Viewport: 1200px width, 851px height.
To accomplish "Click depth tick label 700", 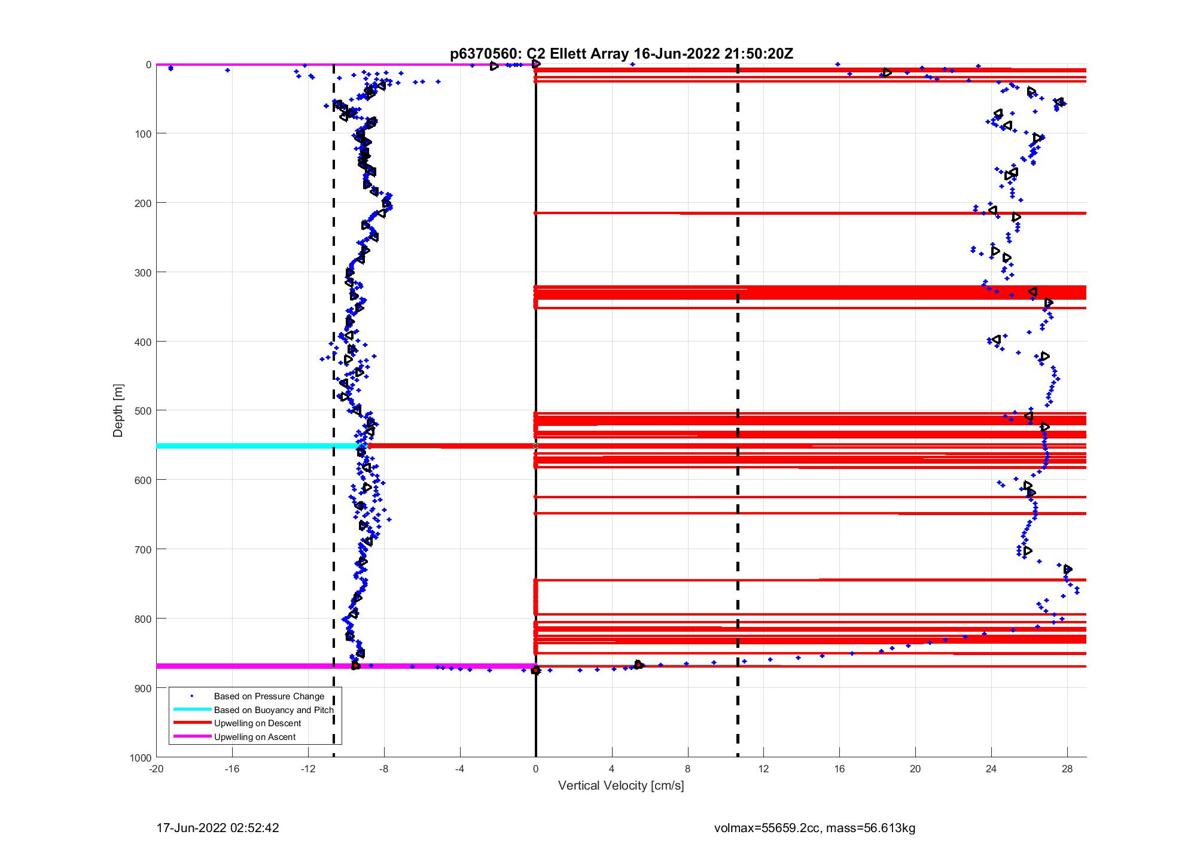I will tap(142, 549).
